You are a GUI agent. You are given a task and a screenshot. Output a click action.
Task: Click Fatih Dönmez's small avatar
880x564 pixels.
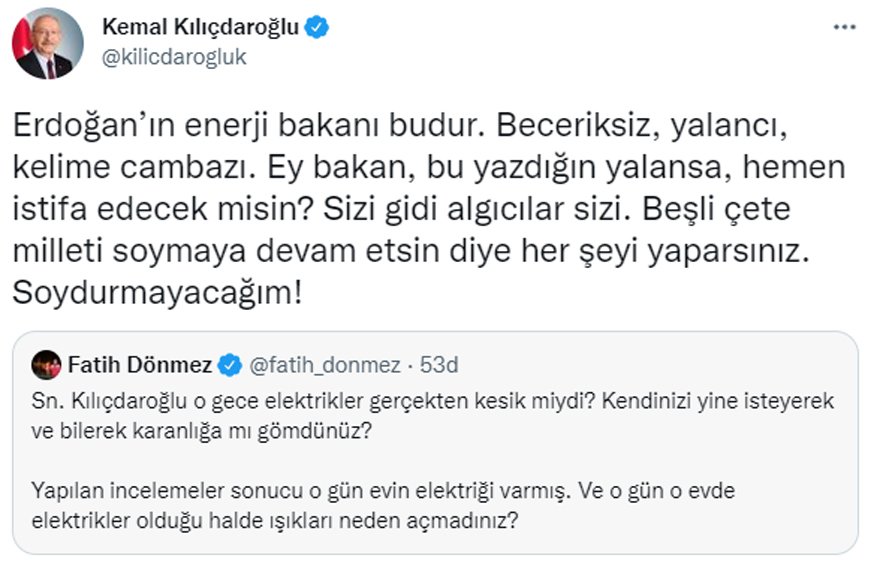click(x=45, y=365)
